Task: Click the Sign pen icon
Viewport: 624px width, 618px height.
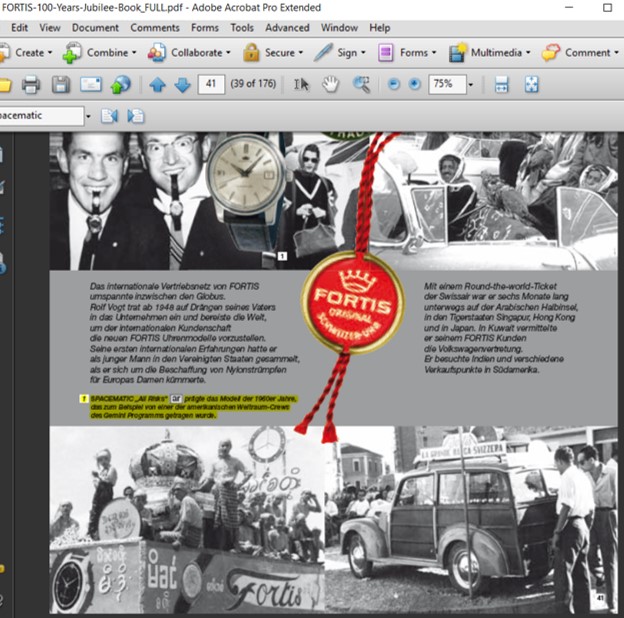Action: point(323,52)
